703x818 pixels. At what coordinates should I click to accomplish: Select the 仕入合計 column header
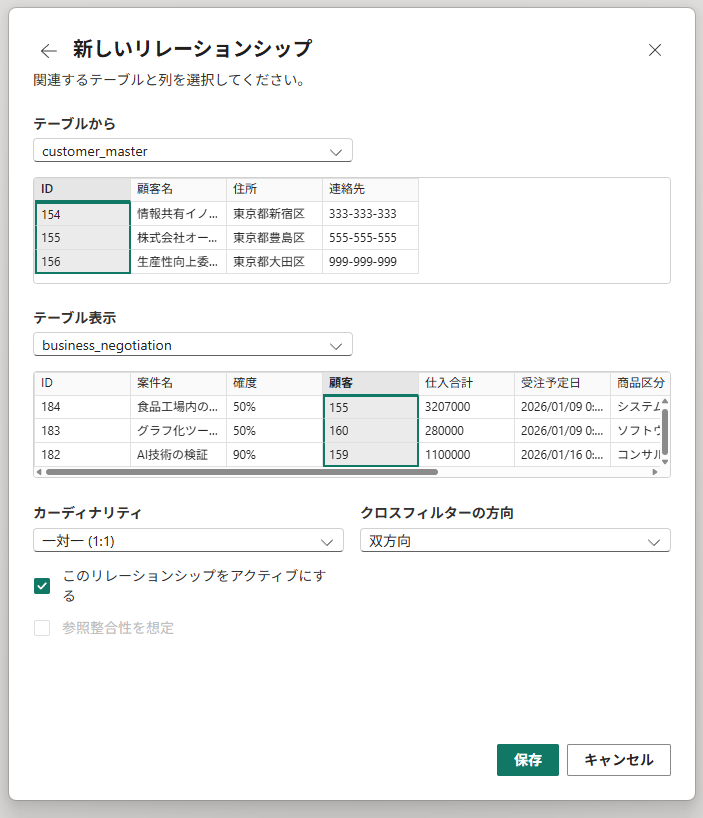pyautogui.click(x=466, y=383)
